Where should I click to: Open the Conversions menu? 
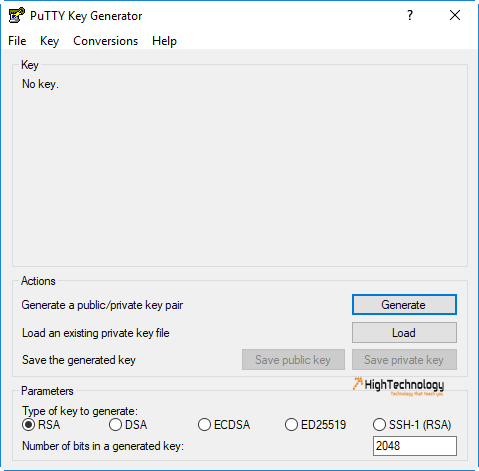(105, 41)
